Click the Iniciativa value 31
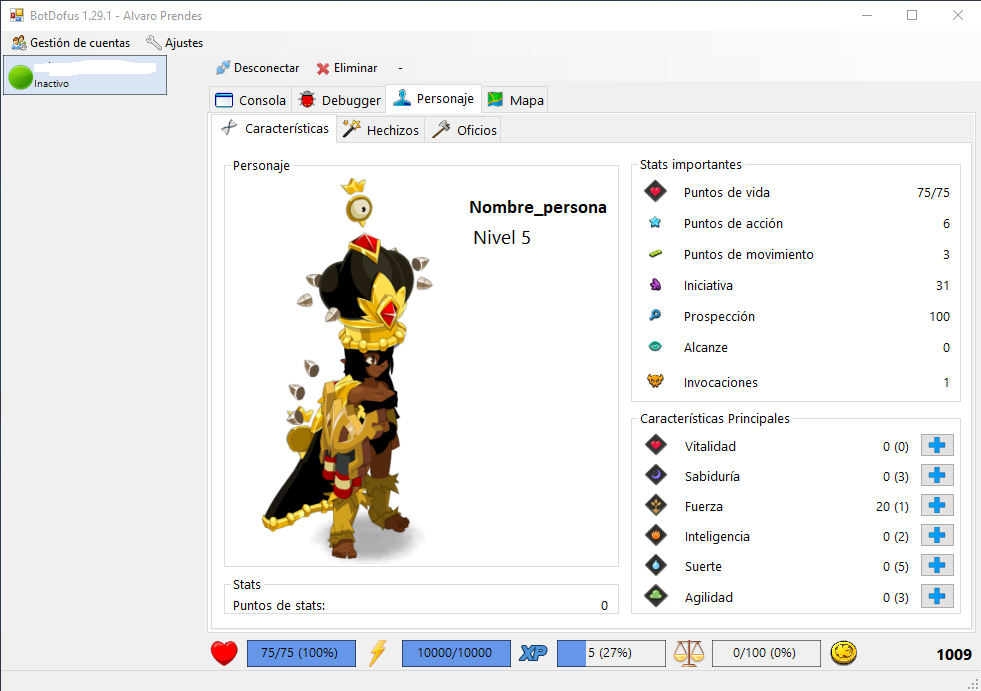The height and width of the screenshot is (691, 981). 943,285
